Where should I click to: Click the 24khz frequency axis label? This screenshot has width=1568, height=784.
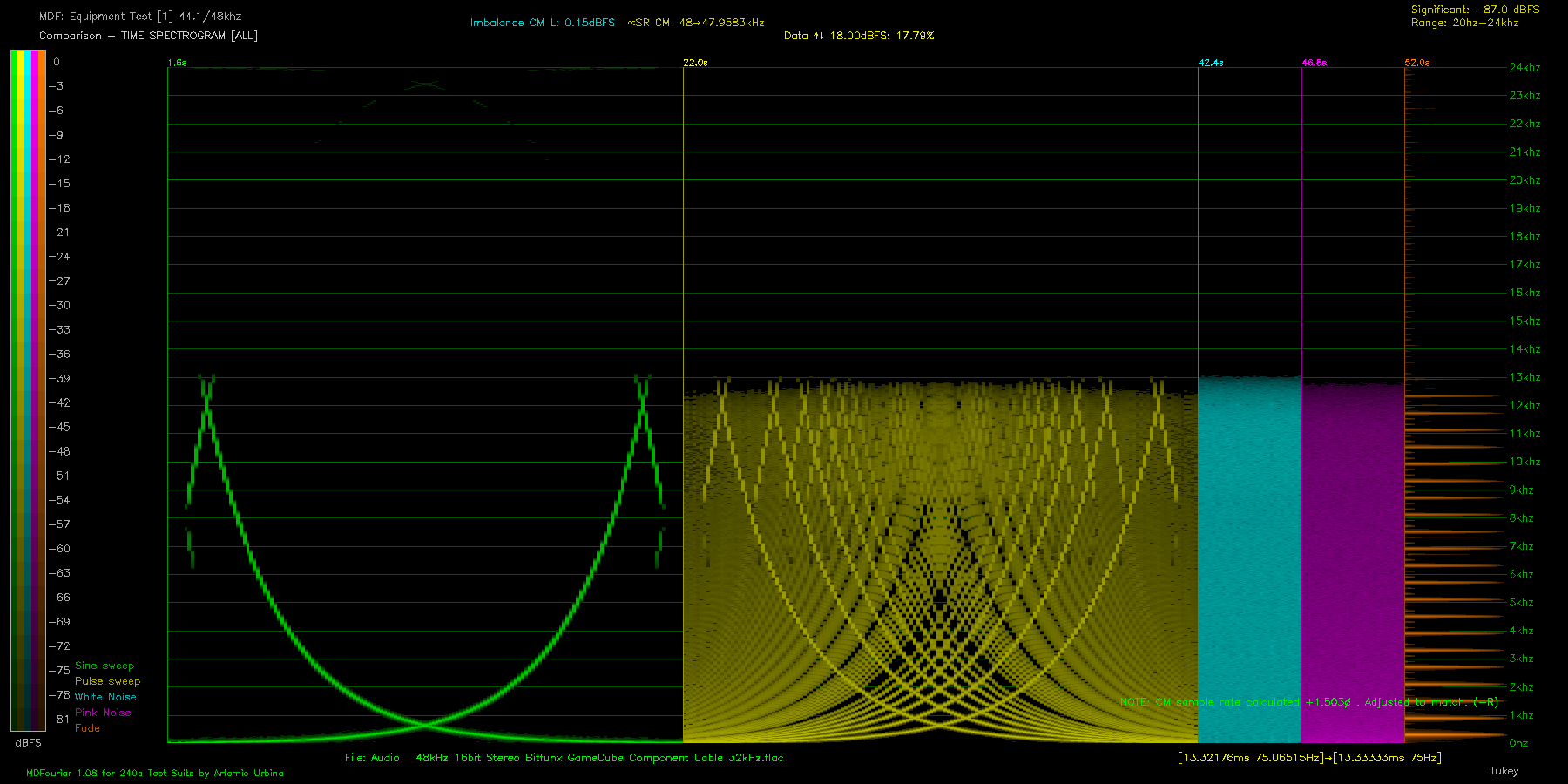(x=1524, y=67)
